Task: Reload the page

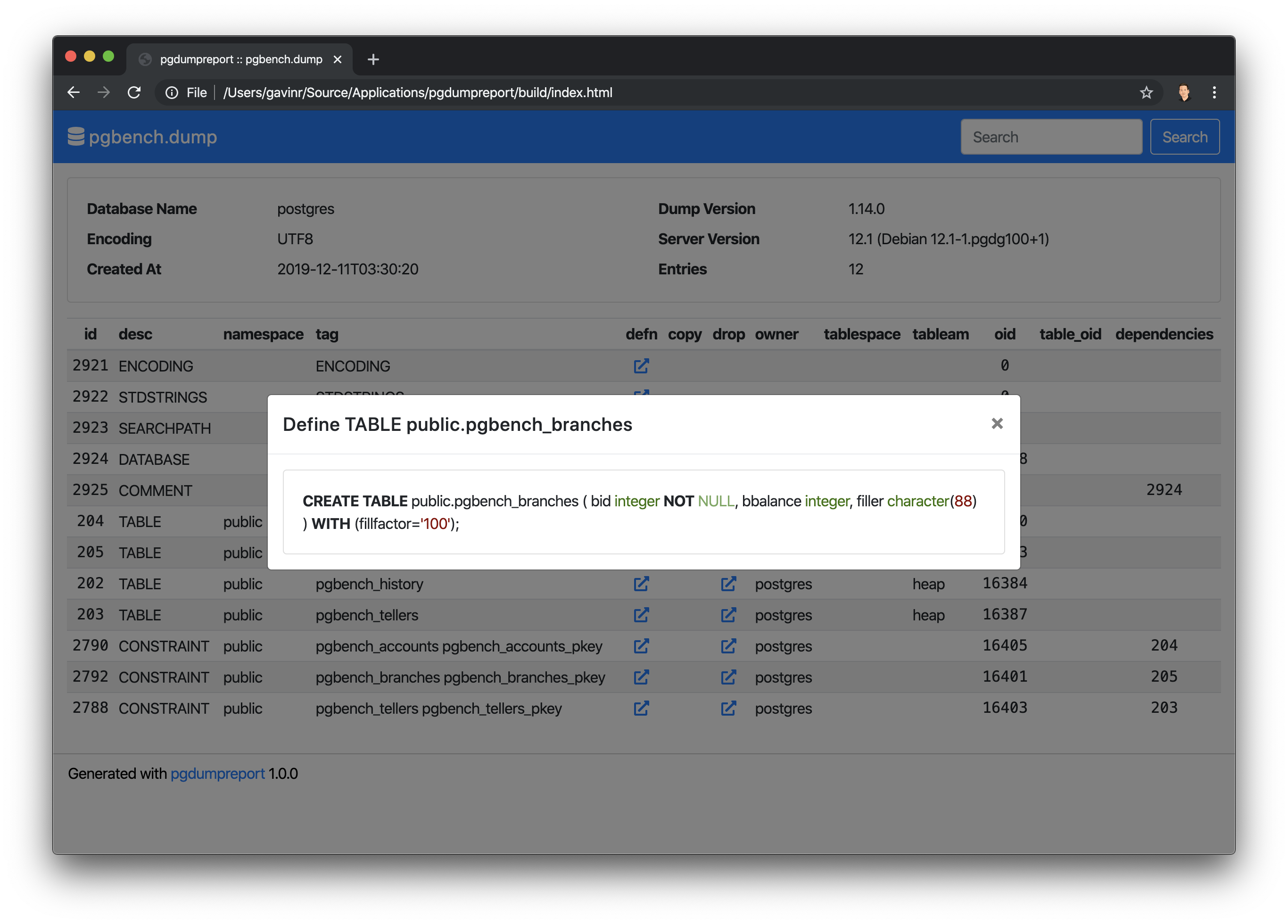Action: click(x=134, y=92)
